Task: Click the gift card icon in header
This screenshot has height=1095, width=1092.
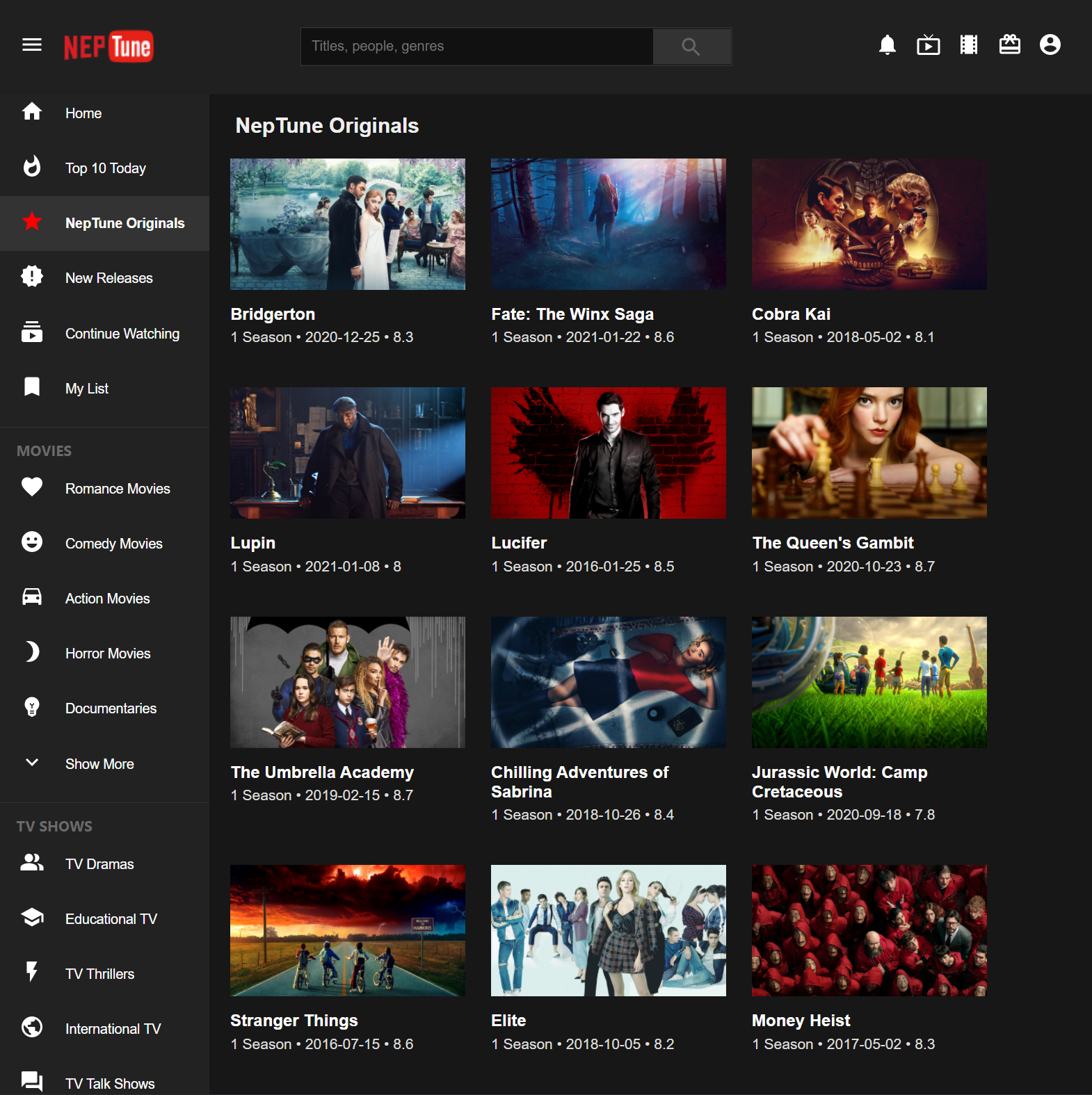Action: 1010,45
